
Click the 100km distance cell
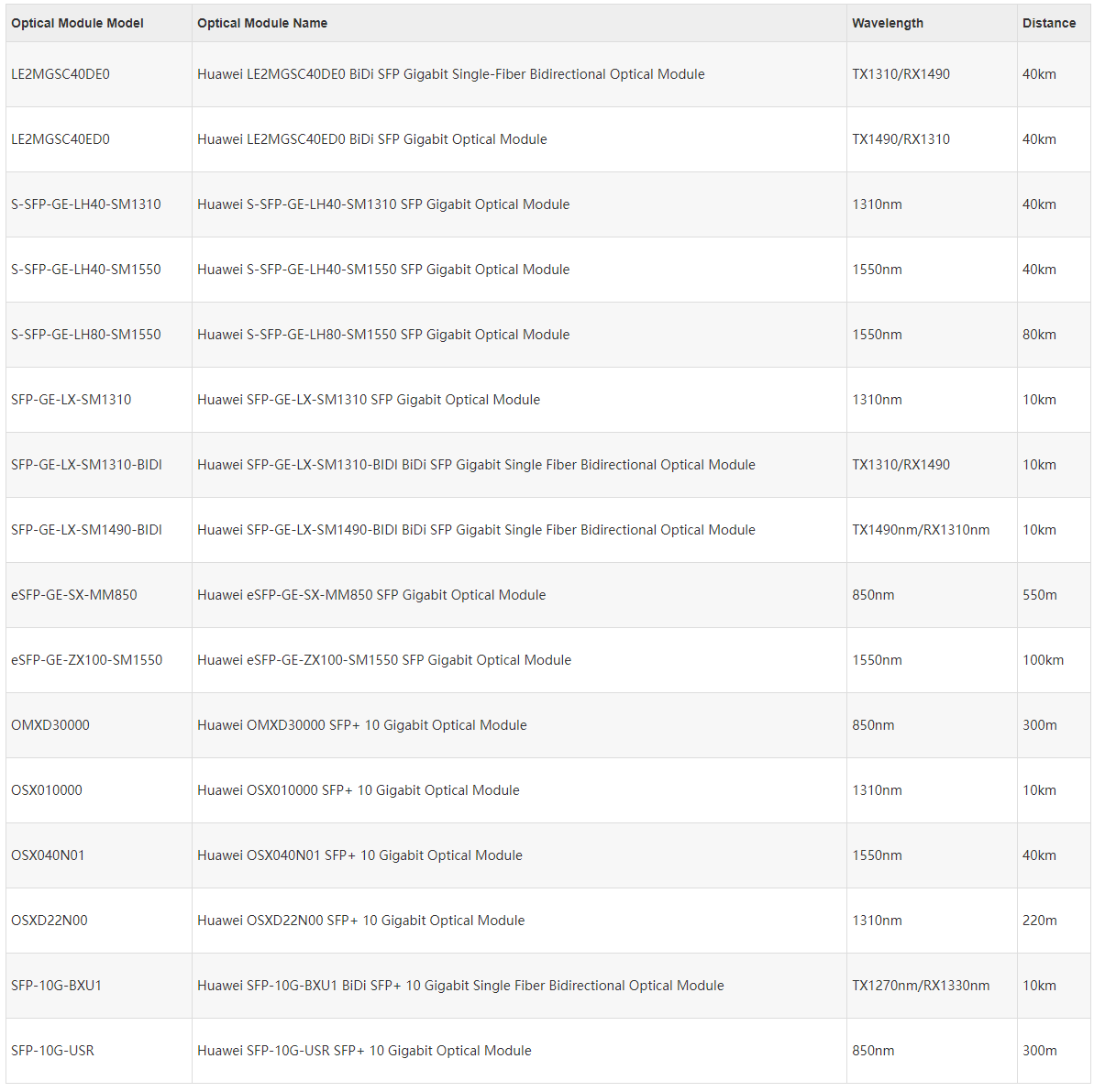coord(1054,660)
